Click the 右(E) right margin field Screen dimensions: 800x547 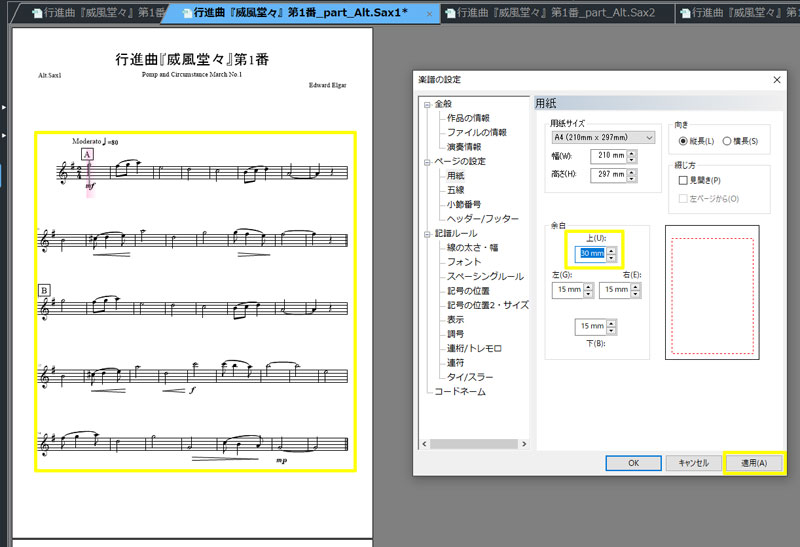615,290
